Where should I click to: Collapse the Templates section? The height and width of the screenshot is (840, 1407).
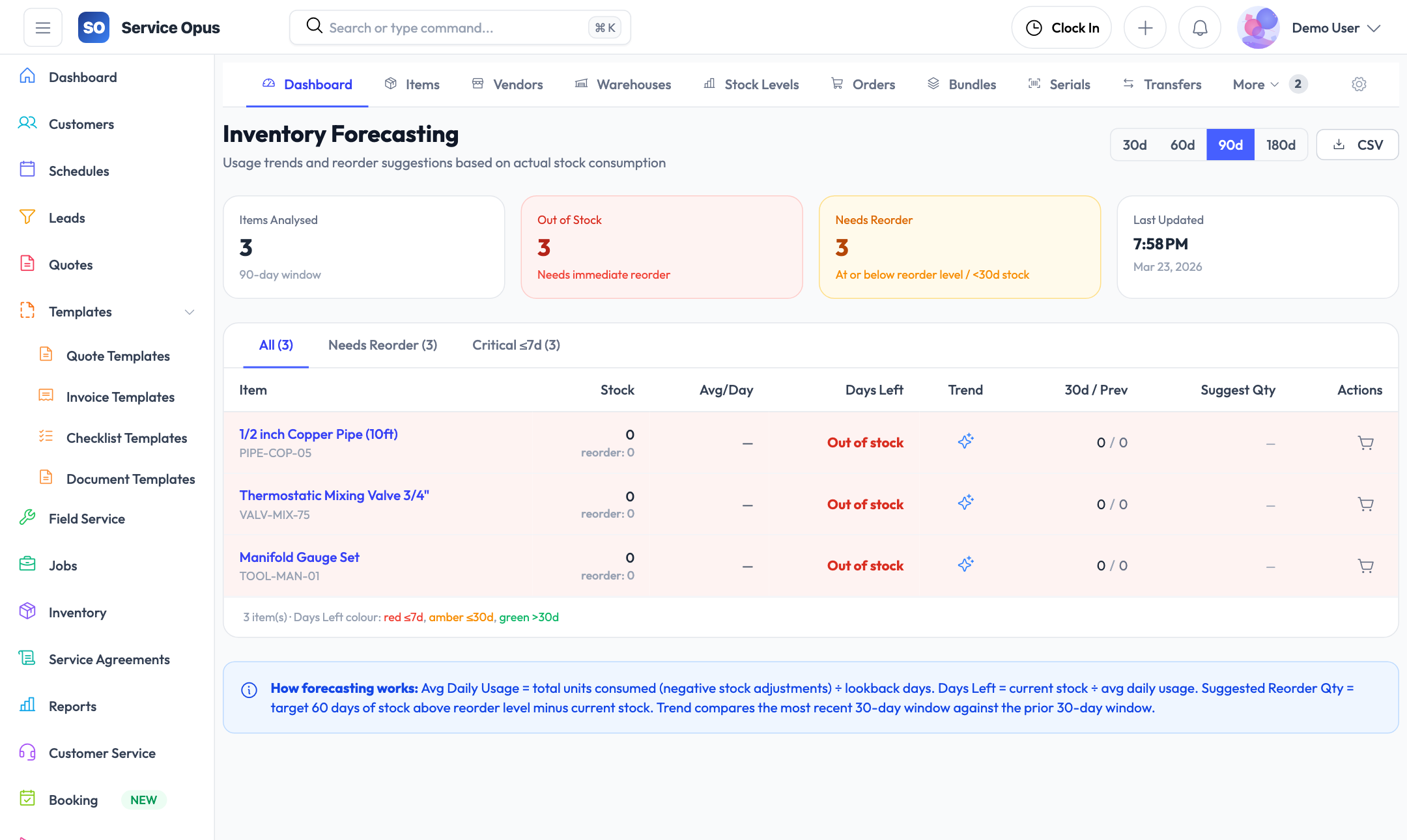189,312
